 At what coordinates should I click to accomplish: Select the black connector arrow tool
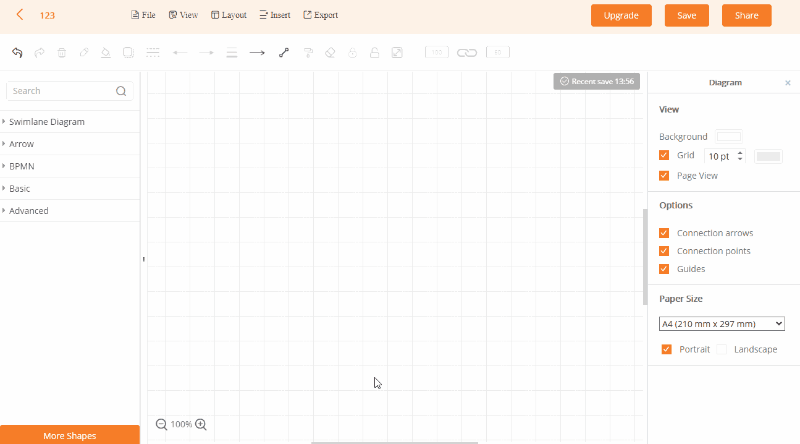(257, 53)
